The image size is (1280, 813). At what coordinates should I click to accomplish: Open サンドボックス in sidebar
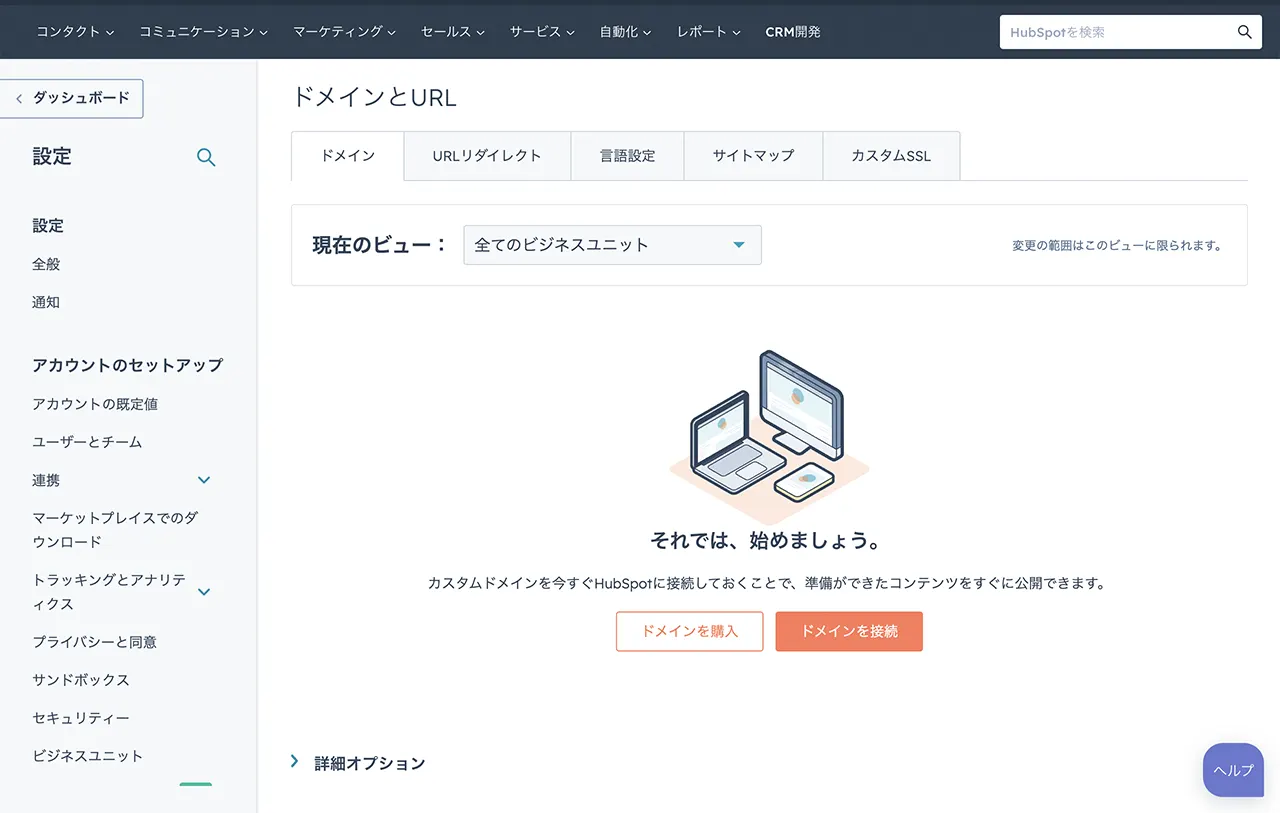(x=81, y=680)
